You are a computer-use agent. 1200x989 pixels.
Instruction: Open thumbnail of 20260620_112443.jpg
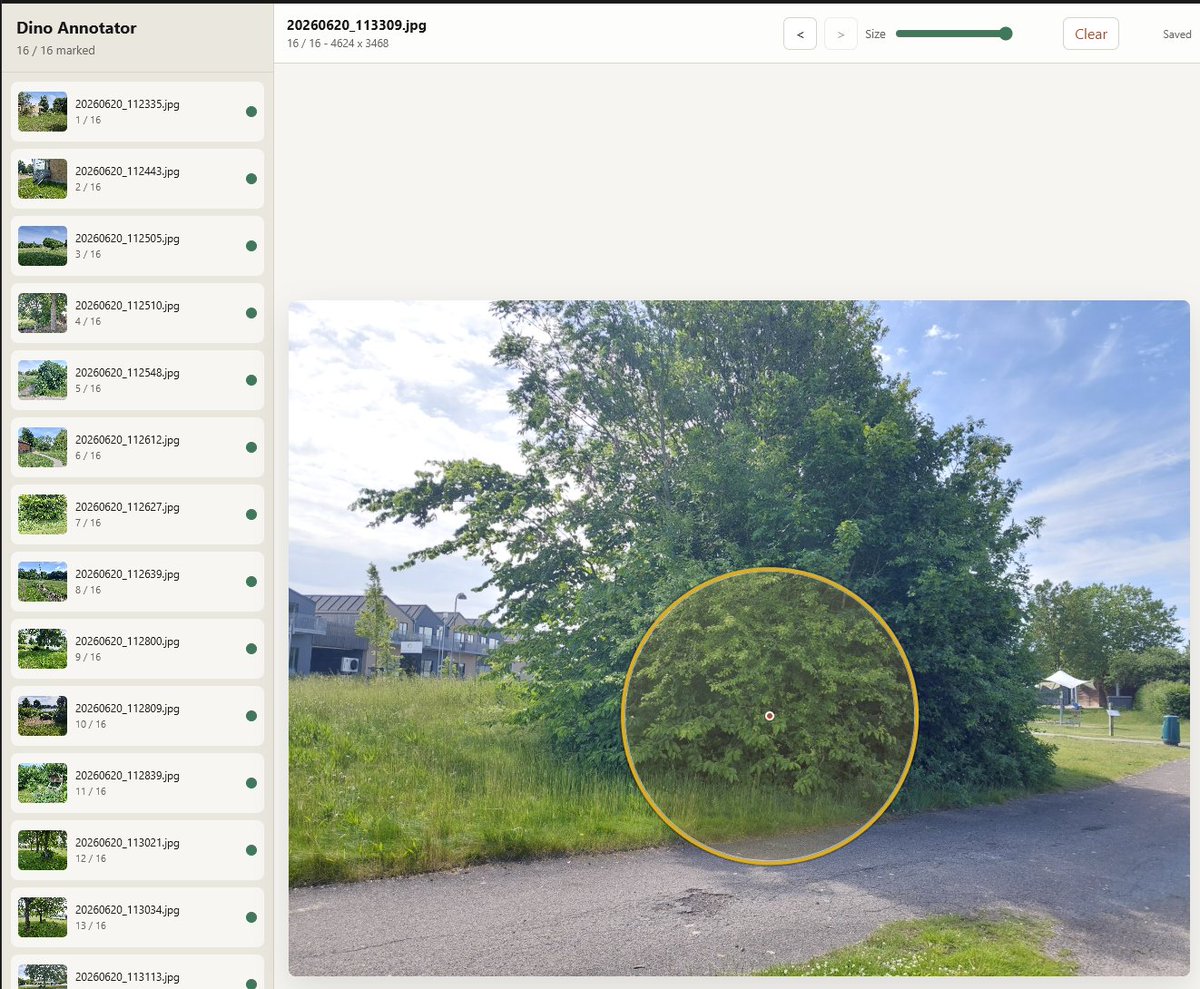coord(42,179)
